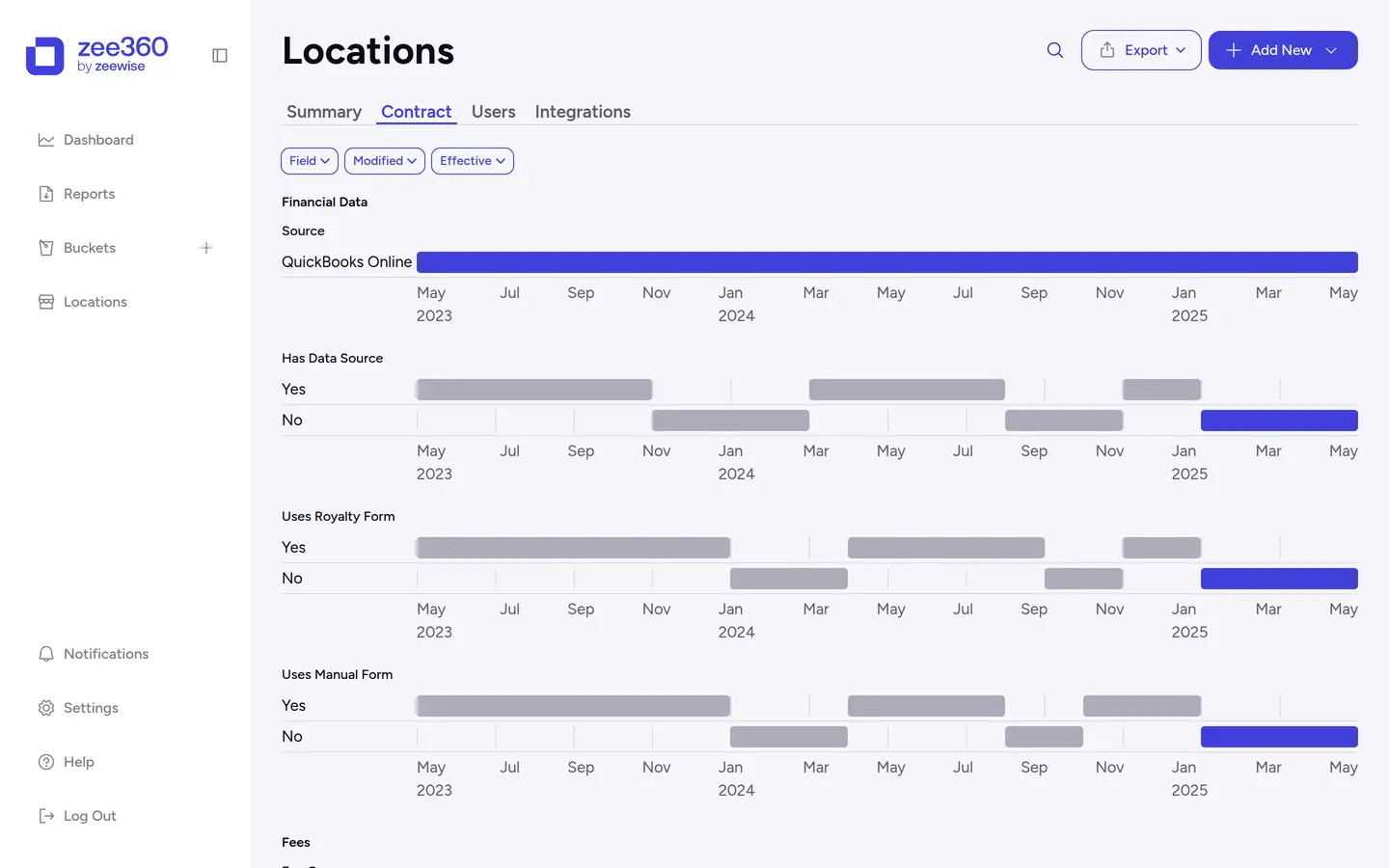The width and height of the screenshot is (1389, 868).
Task: Open the Modified filter dropdown
Action: click(385, 161)
